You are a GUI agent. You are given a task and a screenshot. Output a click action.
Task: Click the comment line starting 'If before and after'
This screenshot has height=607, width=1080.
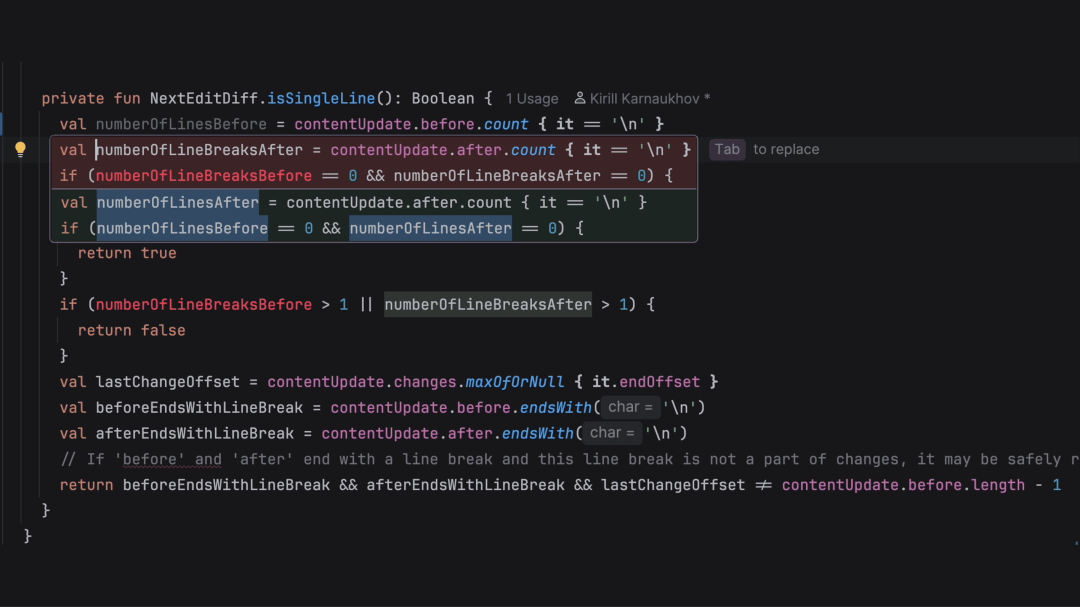[x=570, y=460]
